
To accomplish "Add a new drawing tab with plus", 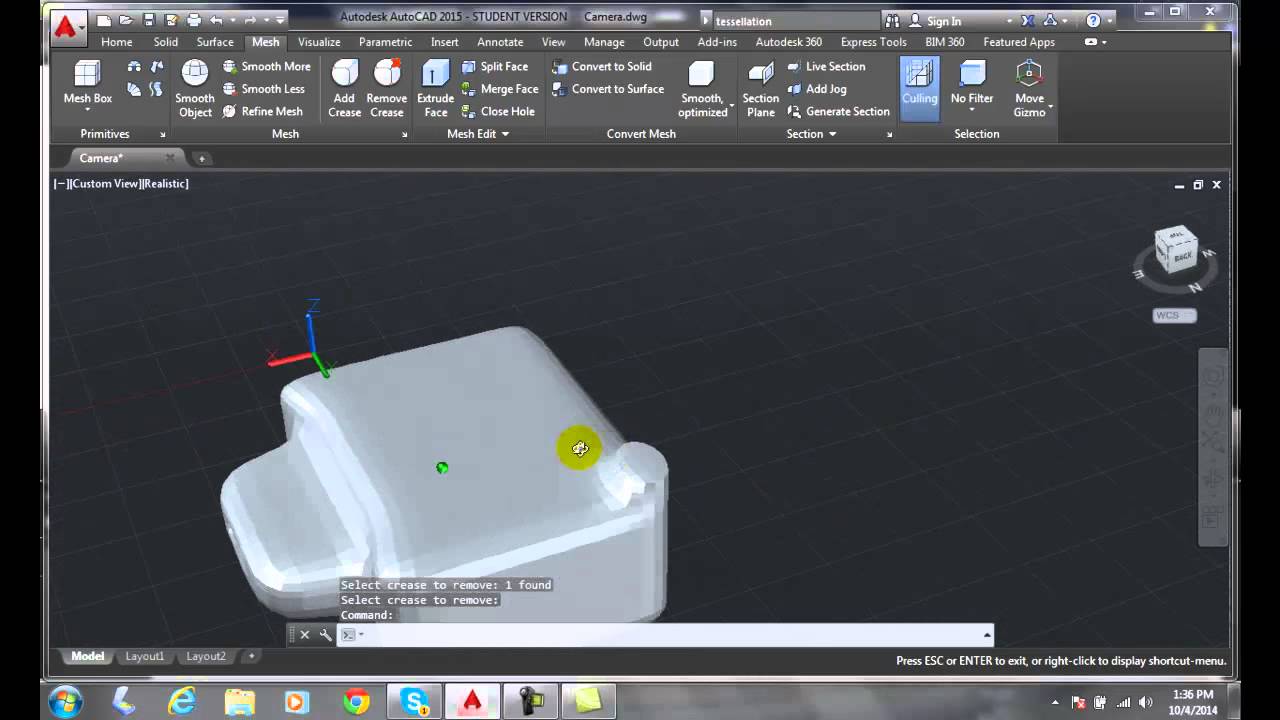I will pos(201,158).
